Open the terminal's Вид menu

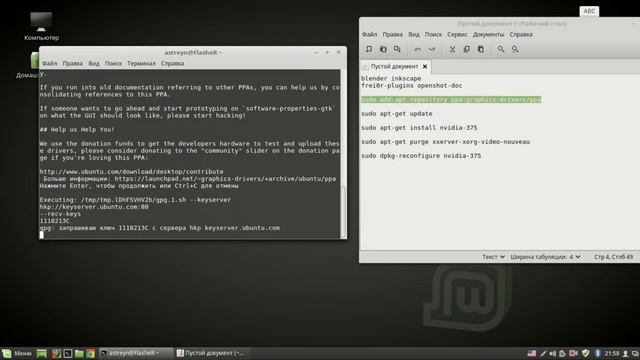pos(94,63)
